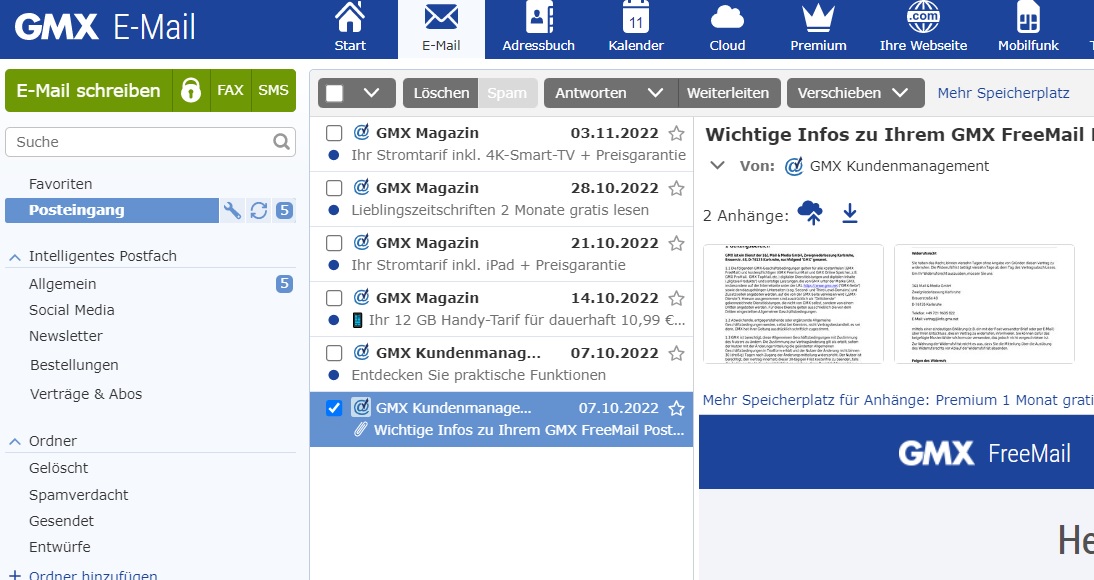This screenshot has width=1094, height=580.
Task: Click the search magnifier icon
Action: point(281,142)
